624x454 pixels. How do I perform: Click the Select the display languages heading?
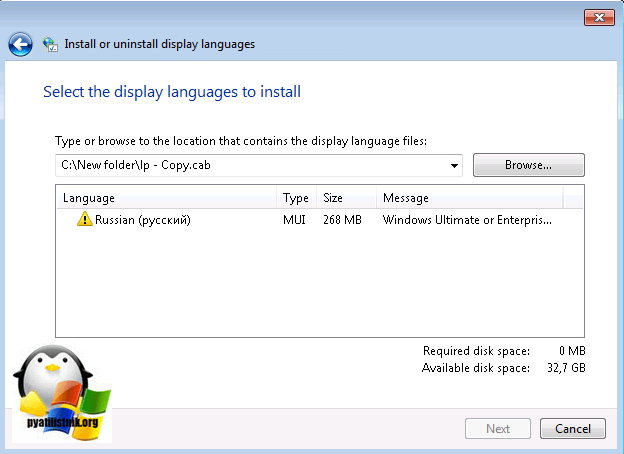pyautogui.click(x=172, y=92)
